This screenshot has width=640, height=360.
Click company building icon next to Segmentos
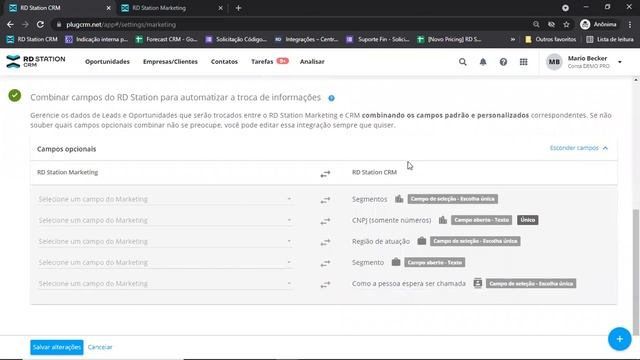[399, 199]
